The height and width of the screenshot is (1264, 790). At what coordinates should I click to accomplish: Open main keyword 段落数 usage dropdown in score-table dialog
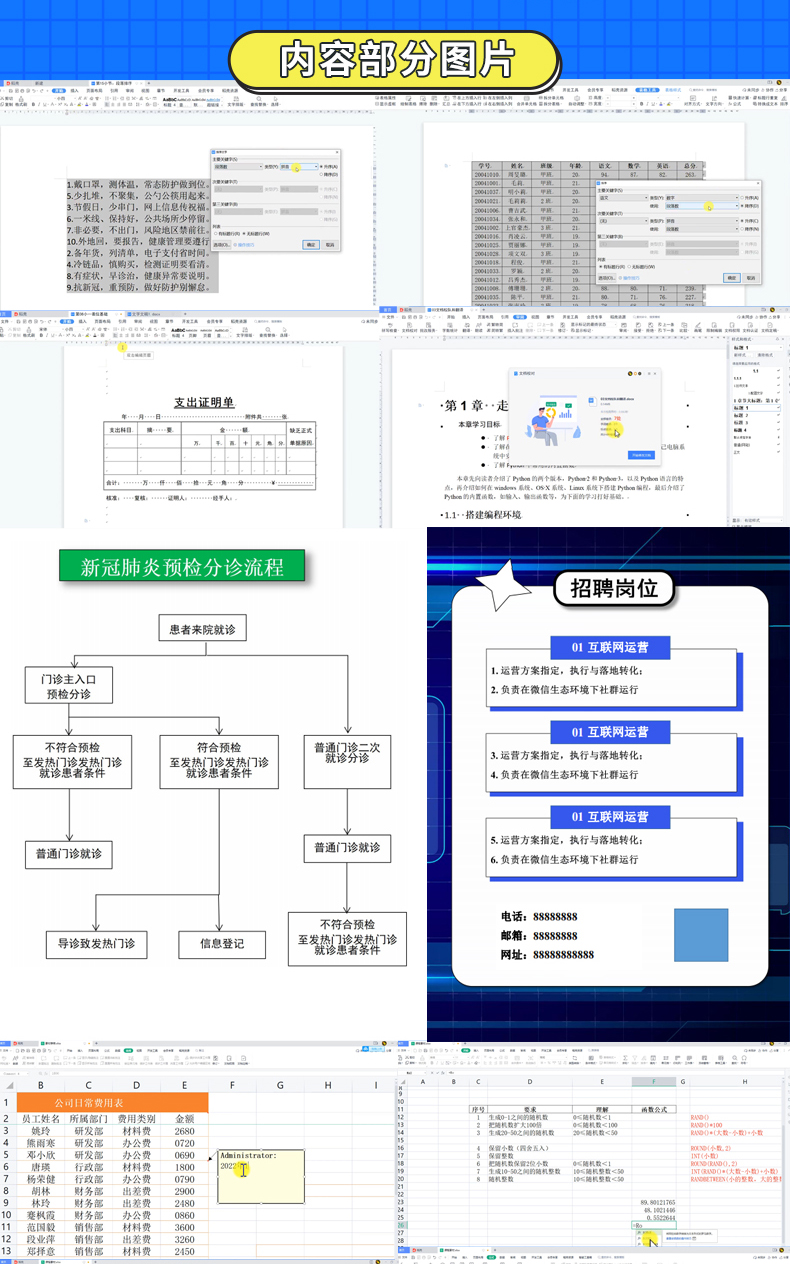point(702,206)
